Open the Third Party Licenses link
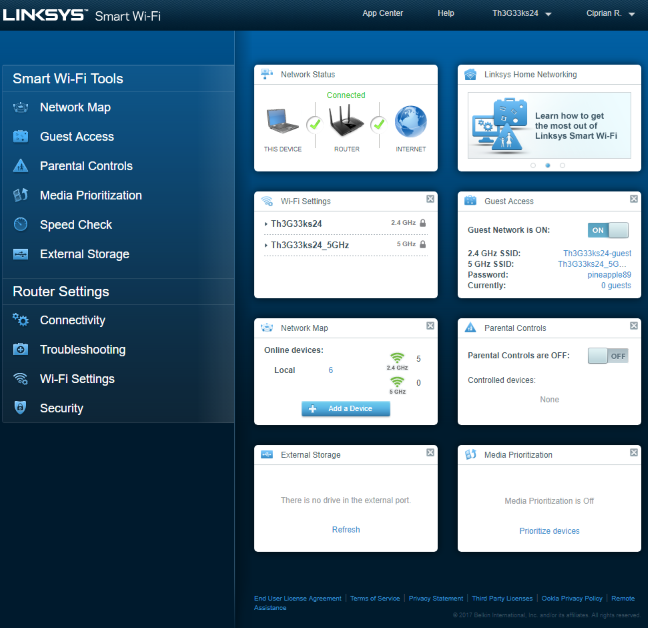648x628 pixels. point(502,598)
